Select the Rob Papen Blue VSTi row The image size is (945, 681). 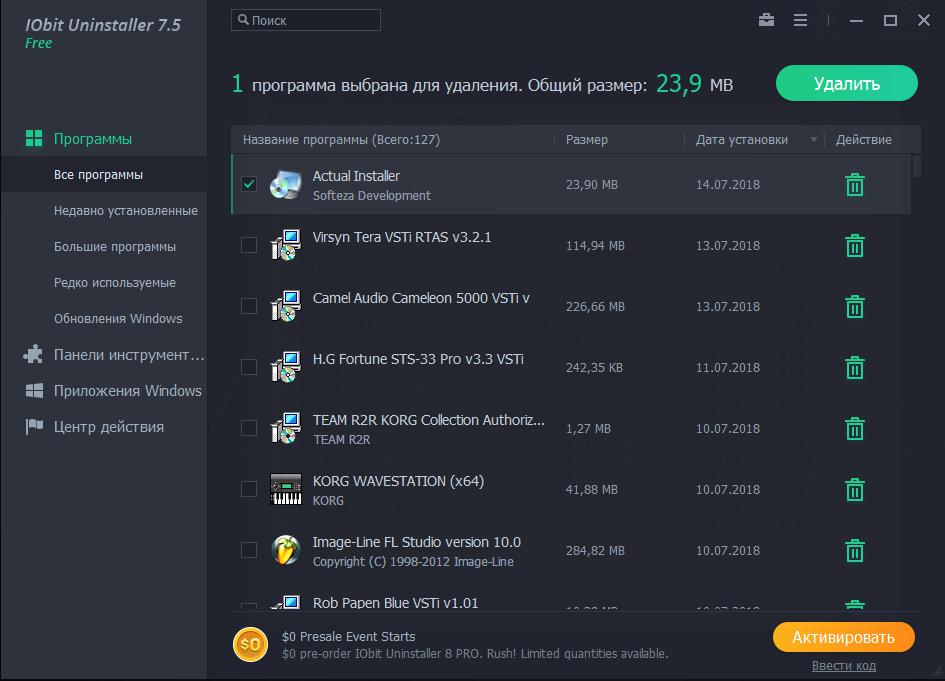pos(571,603)
